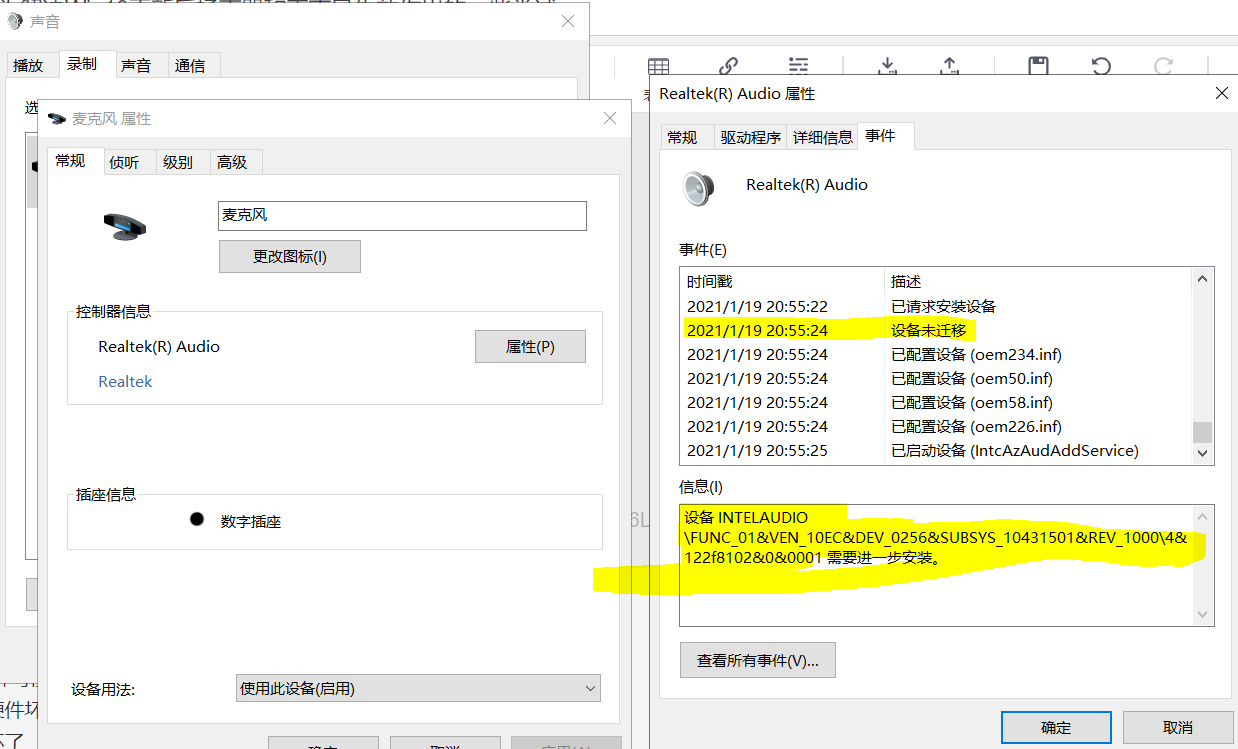
Task: Open the 驱动程序 tab
Action: (750, 137)
